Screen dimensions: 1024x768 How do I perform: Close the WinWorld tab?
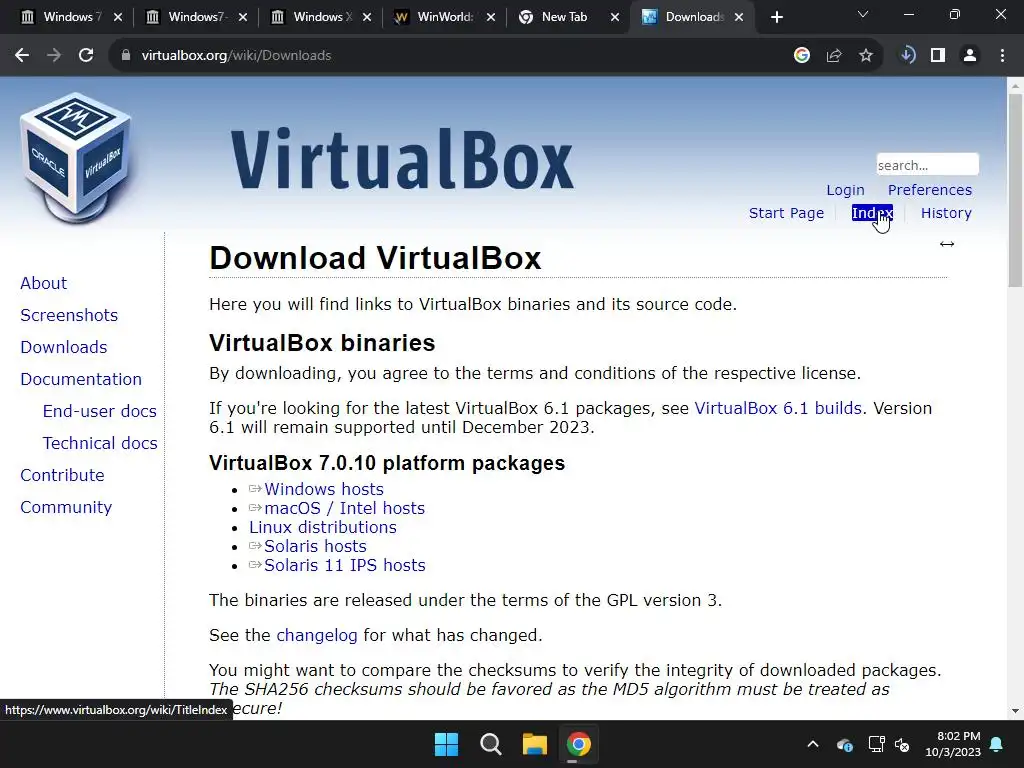pos(491,17)
